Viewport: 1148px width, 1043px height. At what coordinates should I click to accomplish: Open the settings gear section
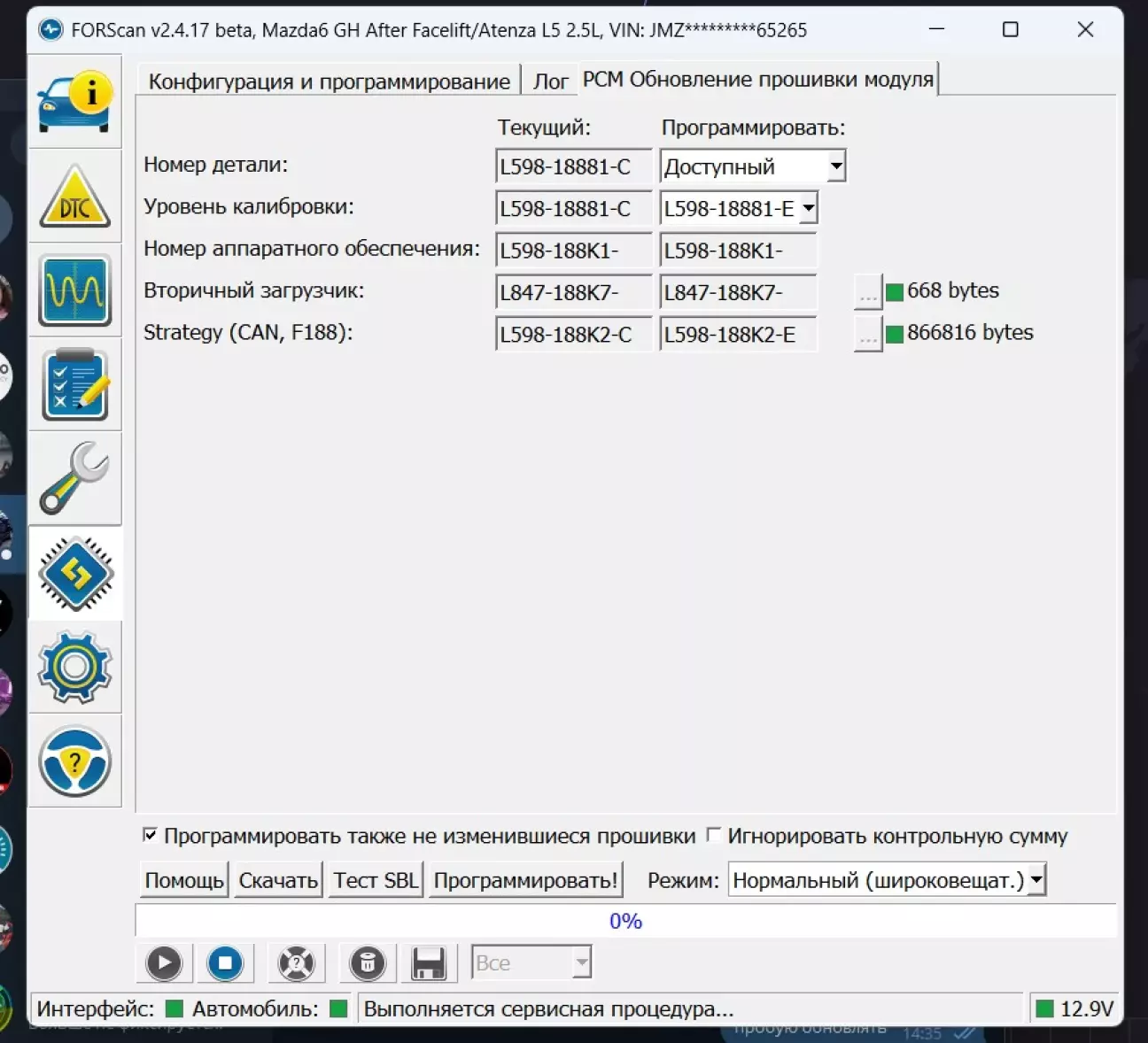coord(75,667)
